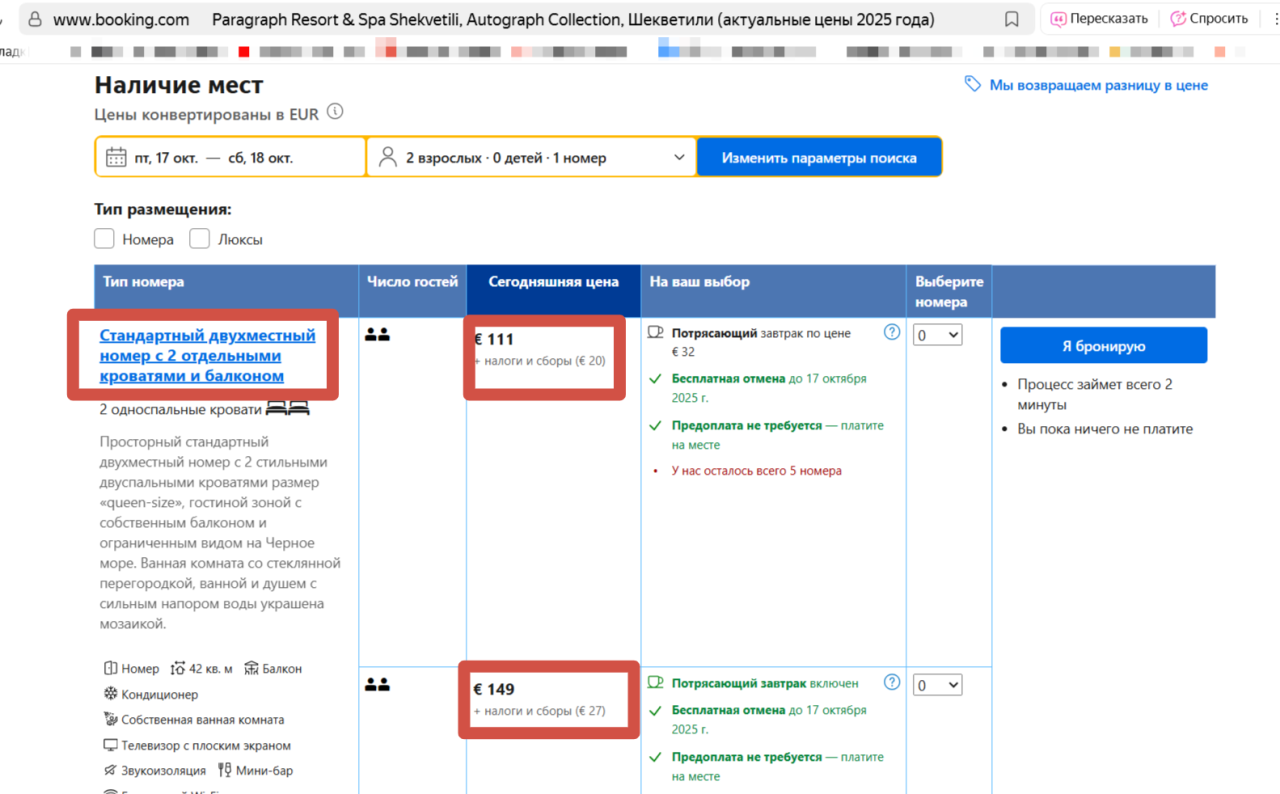Click the calendar icon in date field

116,157
